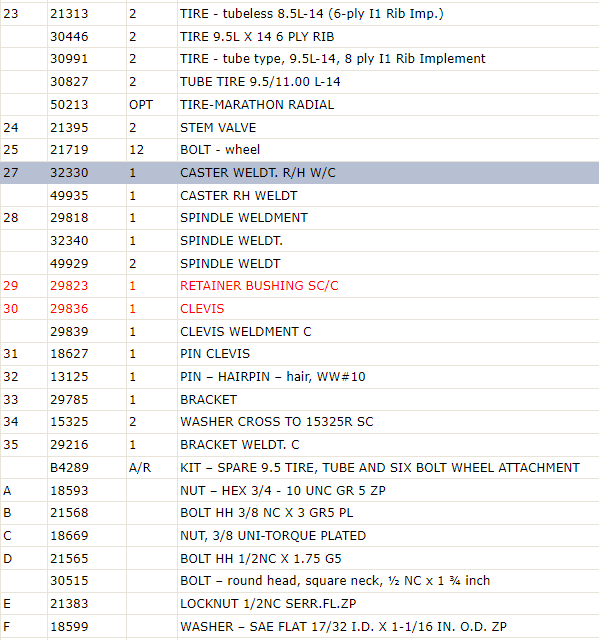Click part number 29823 in red

[69, 286]
